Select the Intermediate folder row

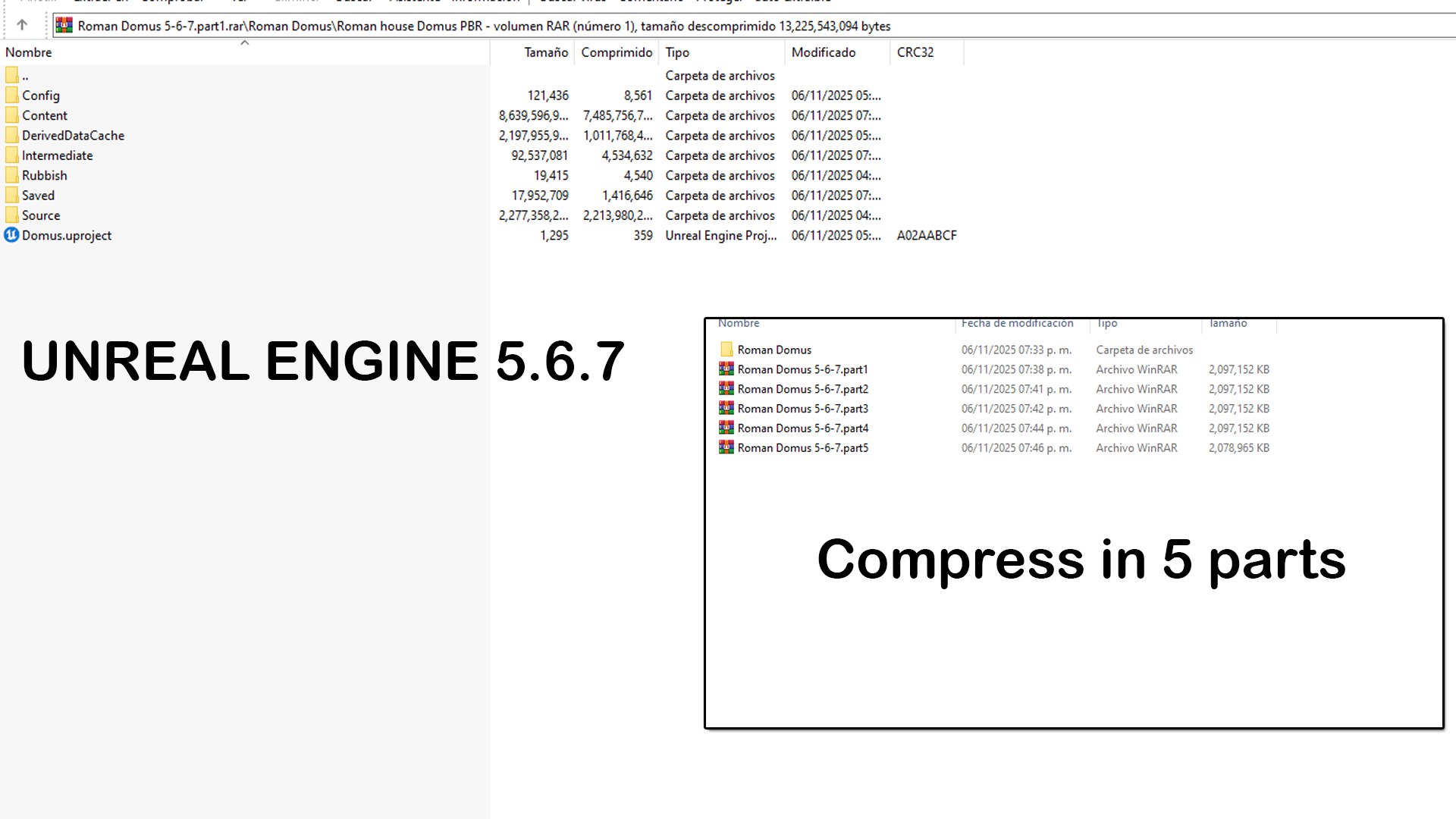click(x=57, y=155)
